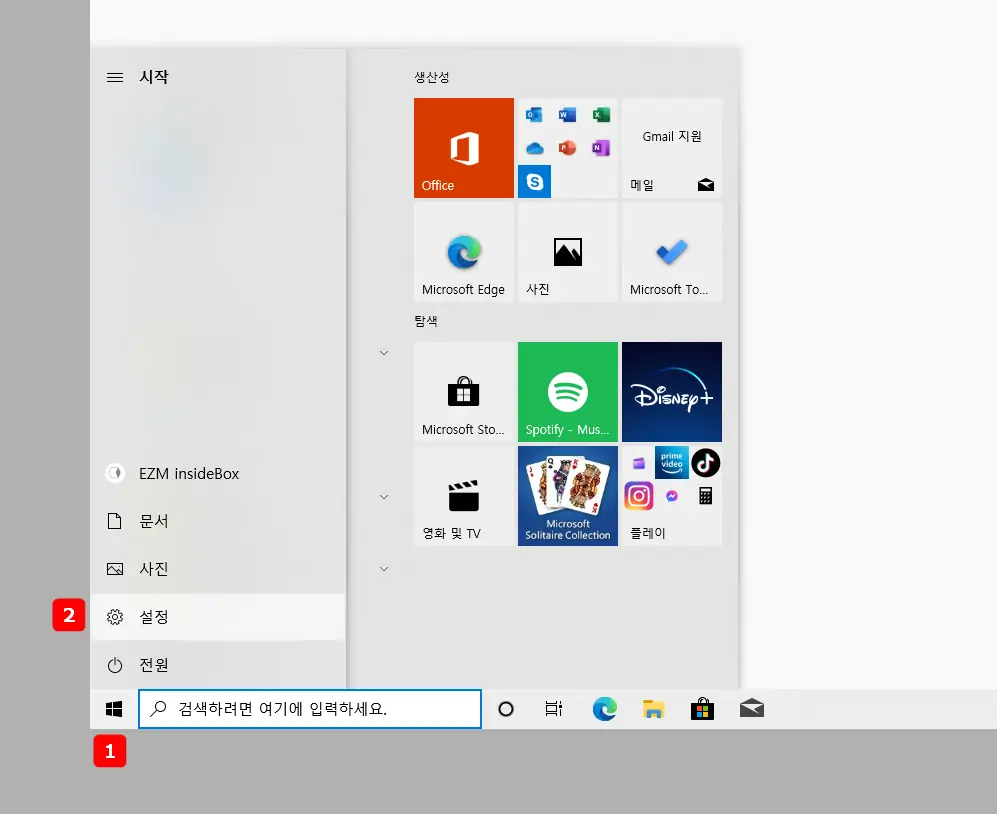Open the 영화 및 TV tile
Viewport: 997px width, 814px height.
click(x=464, y=495)
